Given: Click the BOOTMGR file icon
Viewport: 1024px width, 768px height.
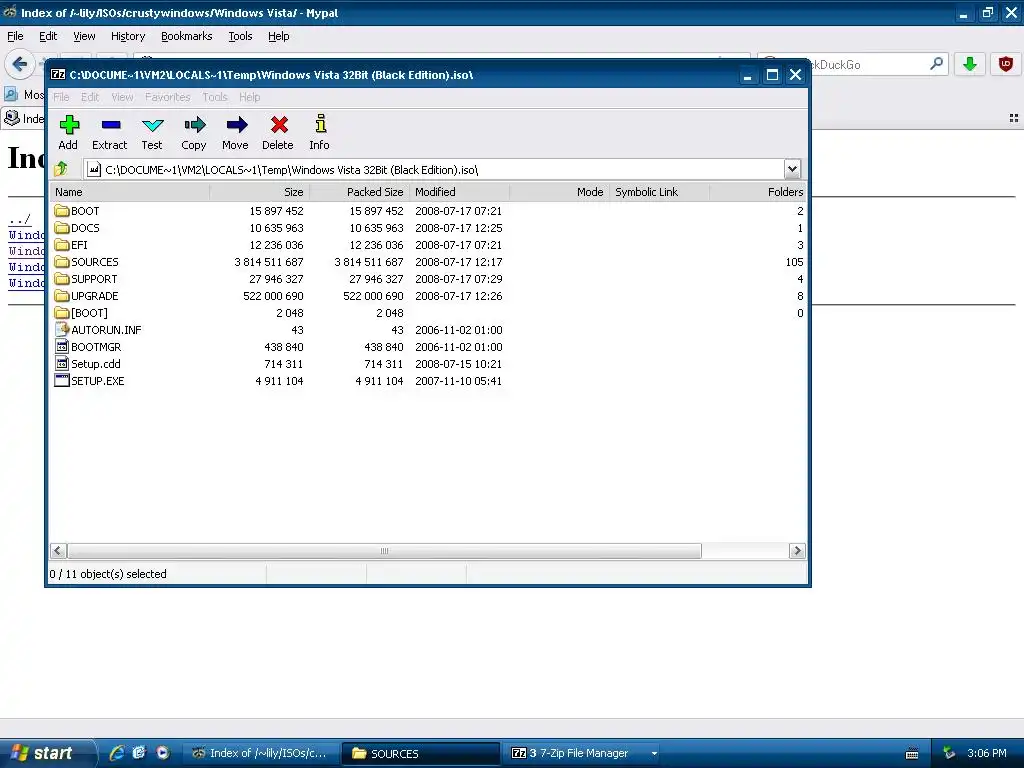Looking at the screenshot, I should pyautogui.click(x=62, y=346).
